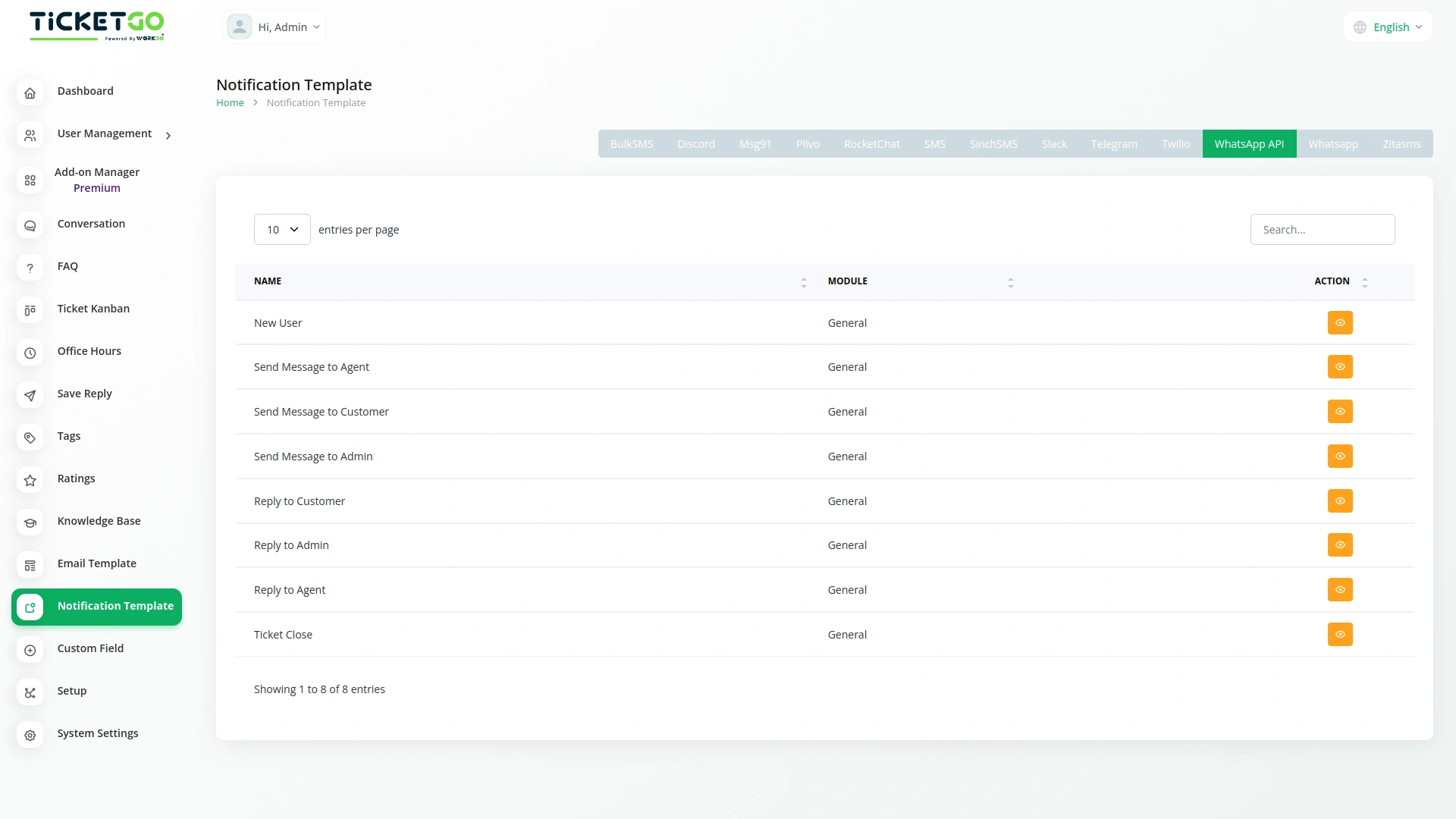Switch to the Telegram tab
The image size is (1456, 819).
click(x=1113, y=144)
